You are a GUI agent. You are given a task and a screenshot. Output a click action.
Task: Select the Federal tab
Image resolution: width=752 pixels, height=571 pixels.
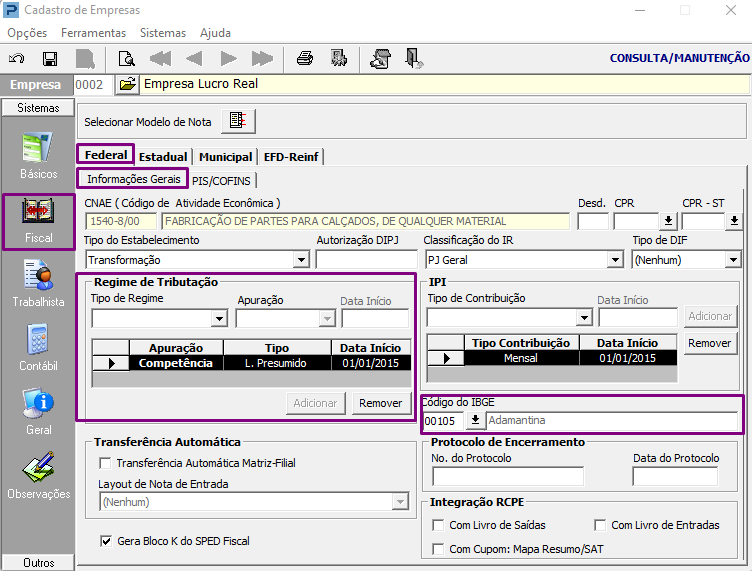(x=106, y=155)
